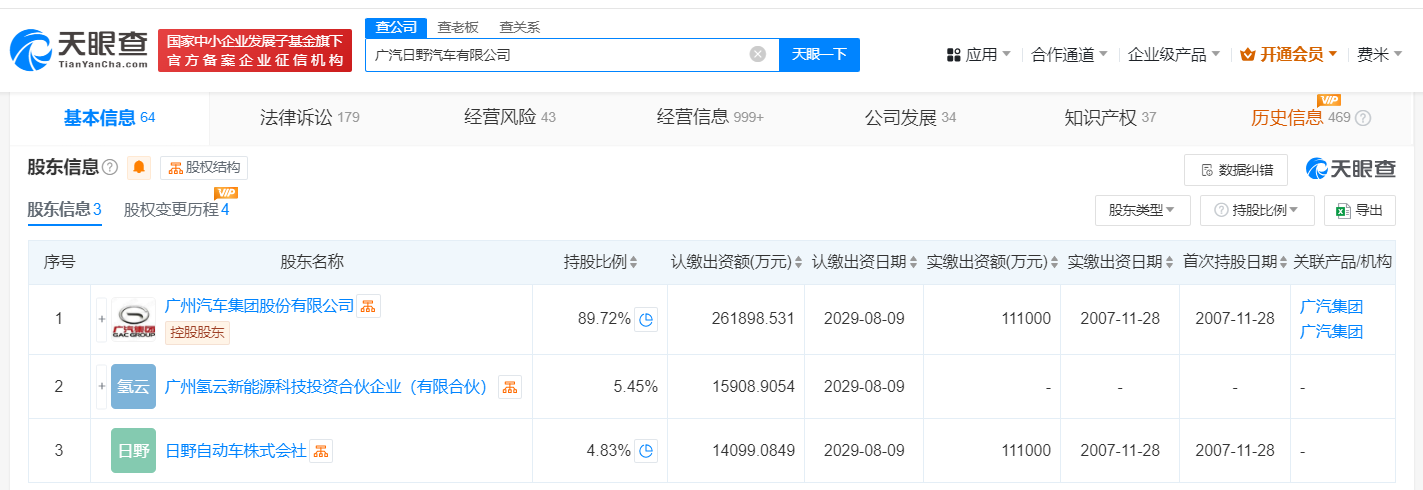
Task: Open the 应用 dropdown menu
Action: click(978, 54)
